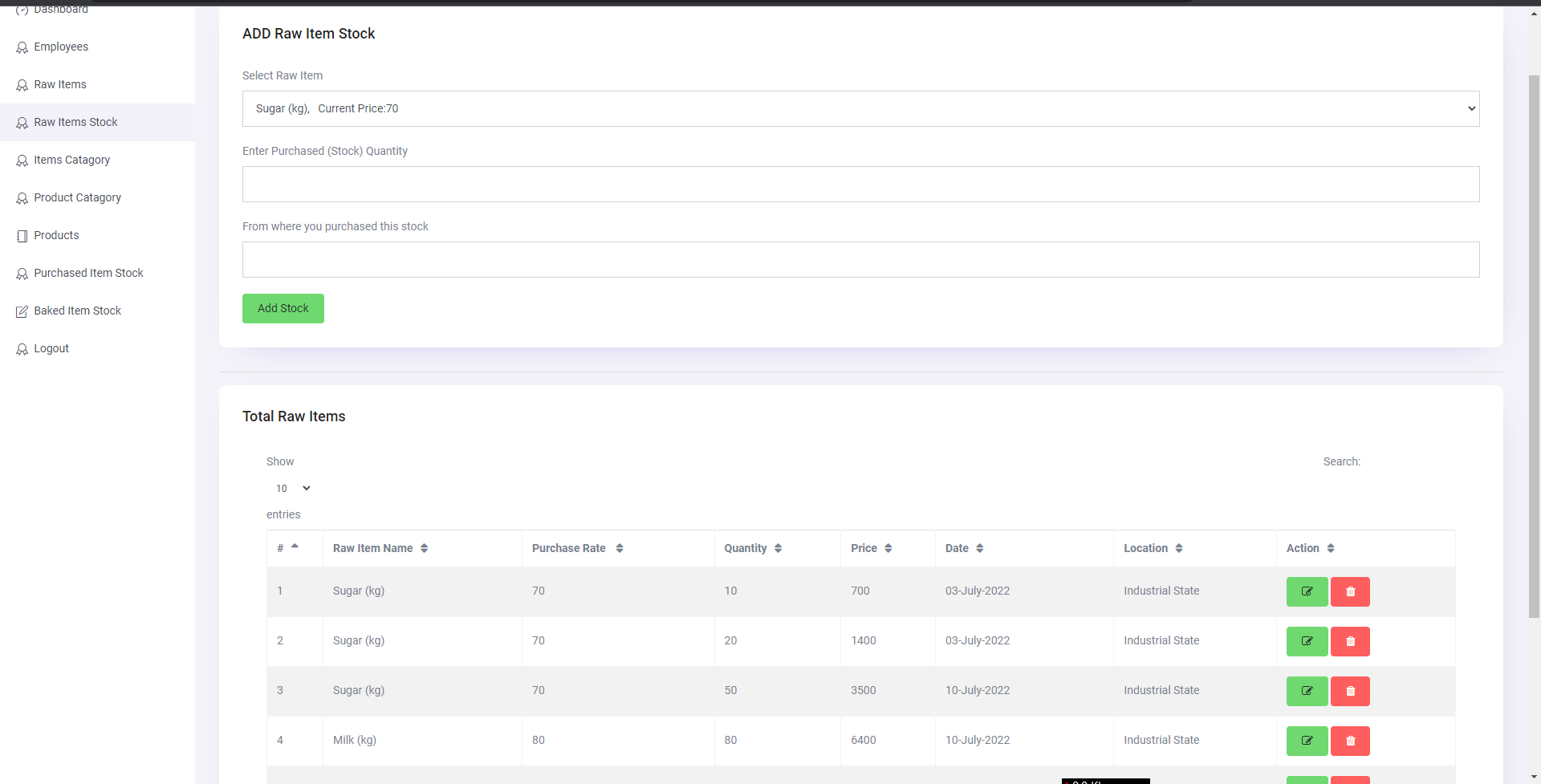Click the page vertical scrollbar thumb
The image size is (1541, 784).
[1534, 345]
